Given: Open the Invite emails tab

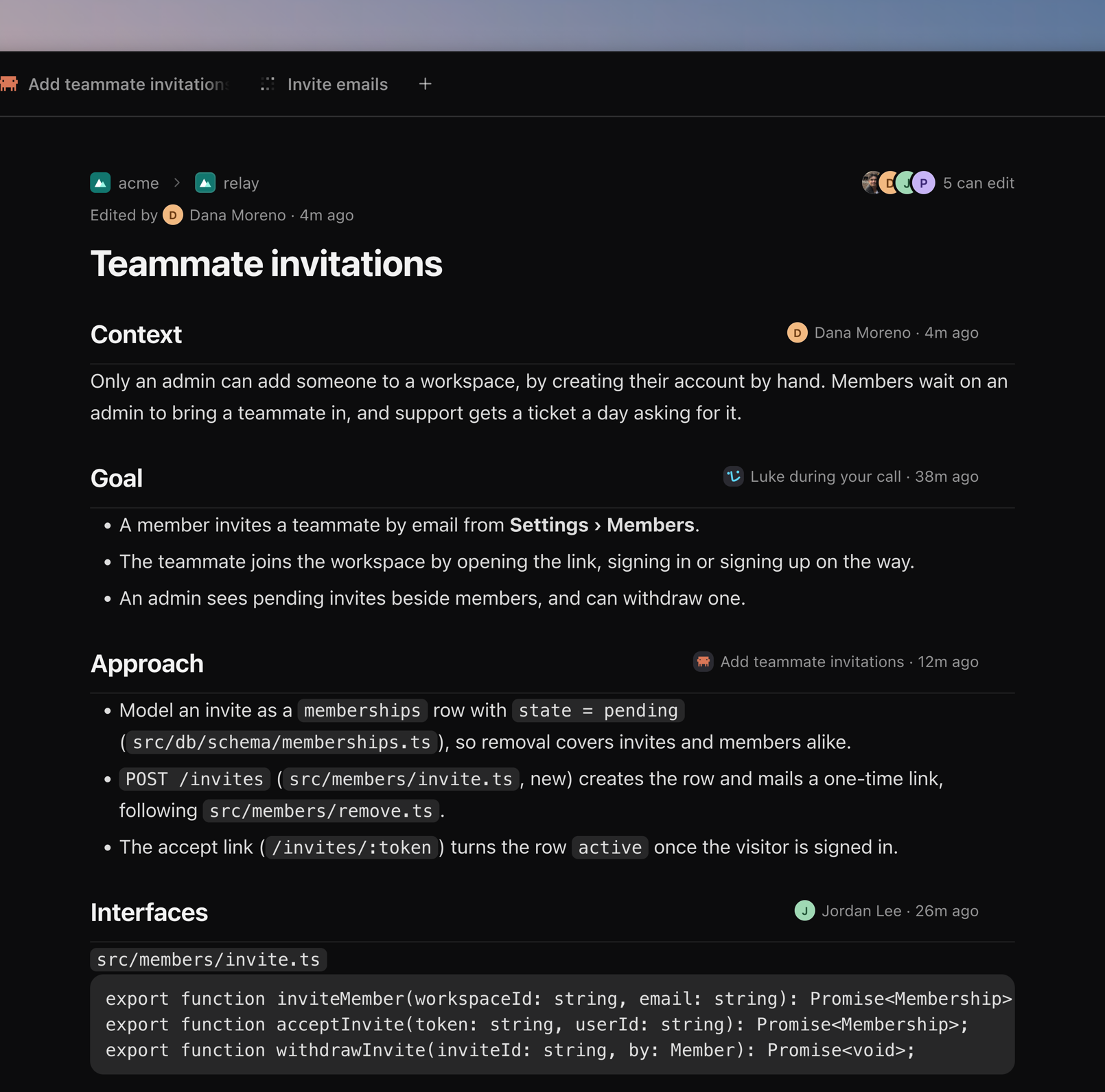Looking at the screenshot, I should click(324, 84).
